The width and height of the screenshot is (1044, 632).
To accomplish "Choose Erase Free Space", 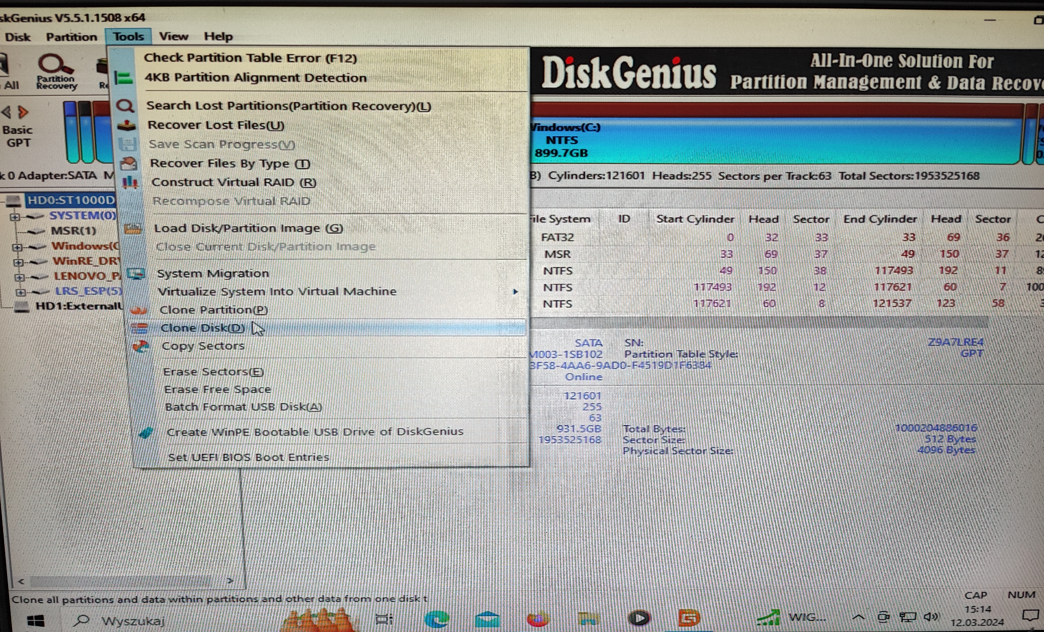I will pos(218,390).
